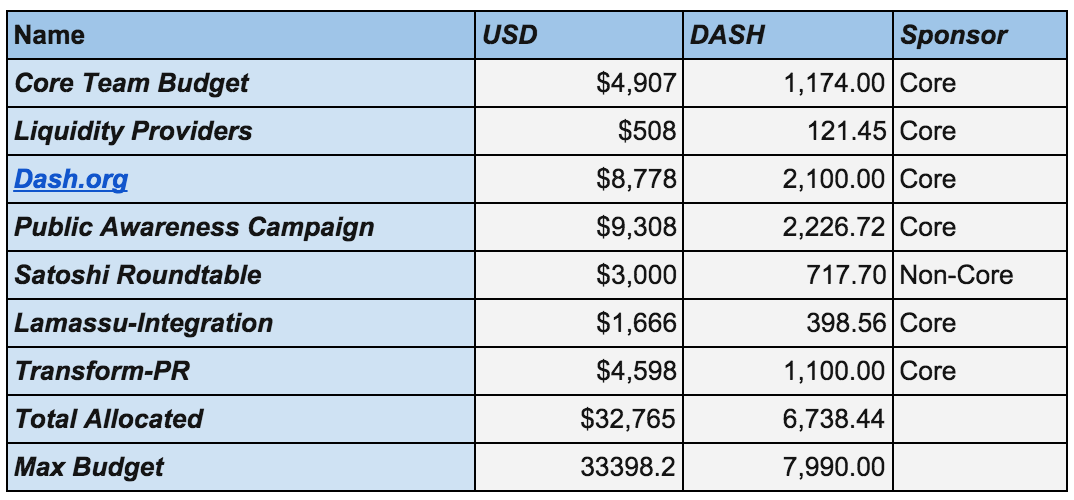1074x500 pixels.
Task: Click the Liquidity Providers name cell
Action: [241, 131]
